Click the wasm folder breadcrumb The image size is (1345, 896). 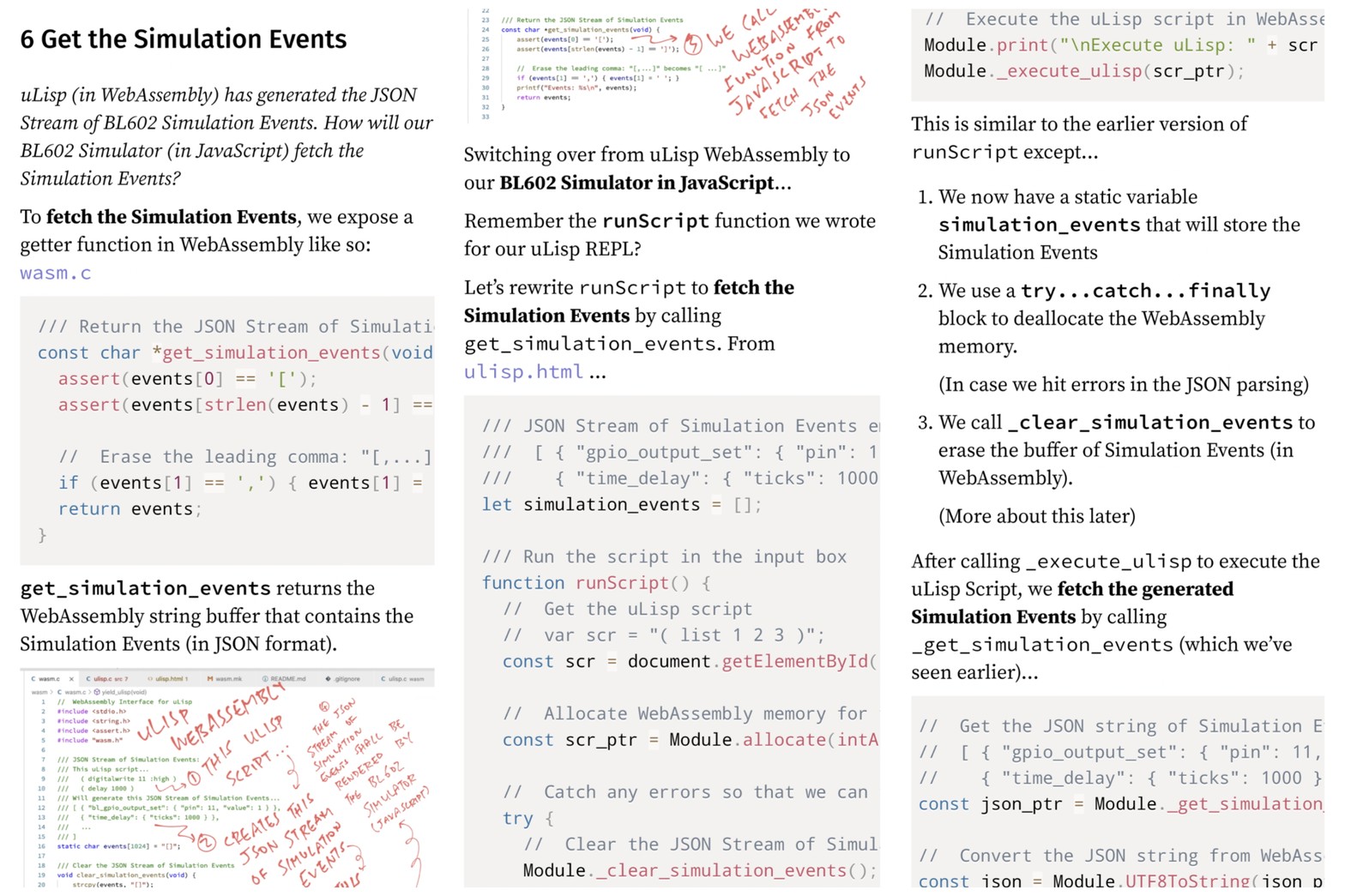[39, 692]
